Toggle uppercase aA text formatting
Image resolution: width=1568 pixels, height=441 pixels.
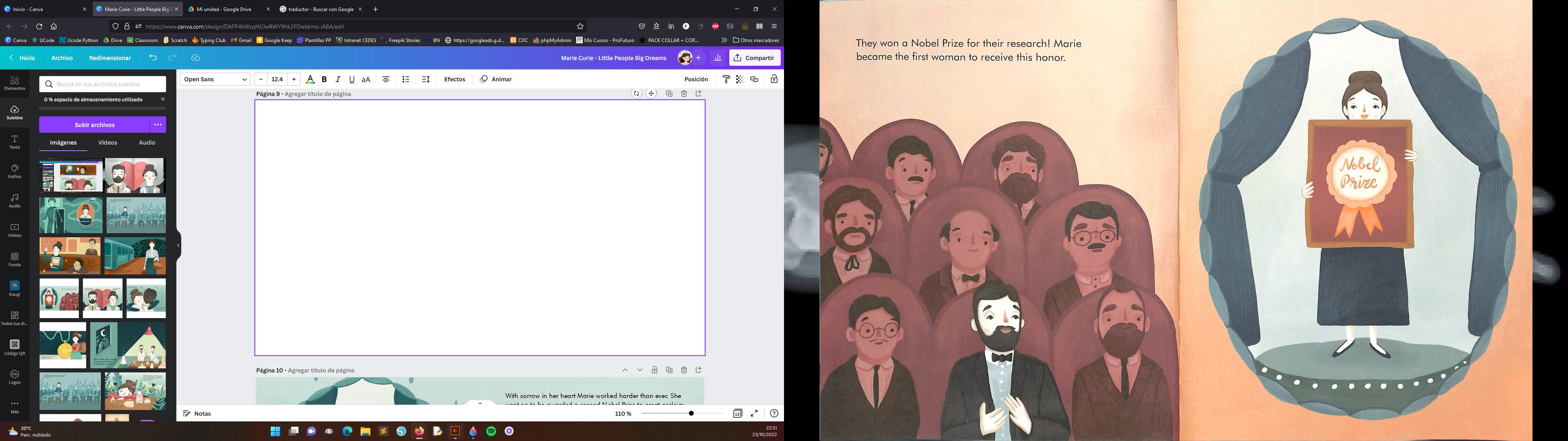(x=366, y=79)
